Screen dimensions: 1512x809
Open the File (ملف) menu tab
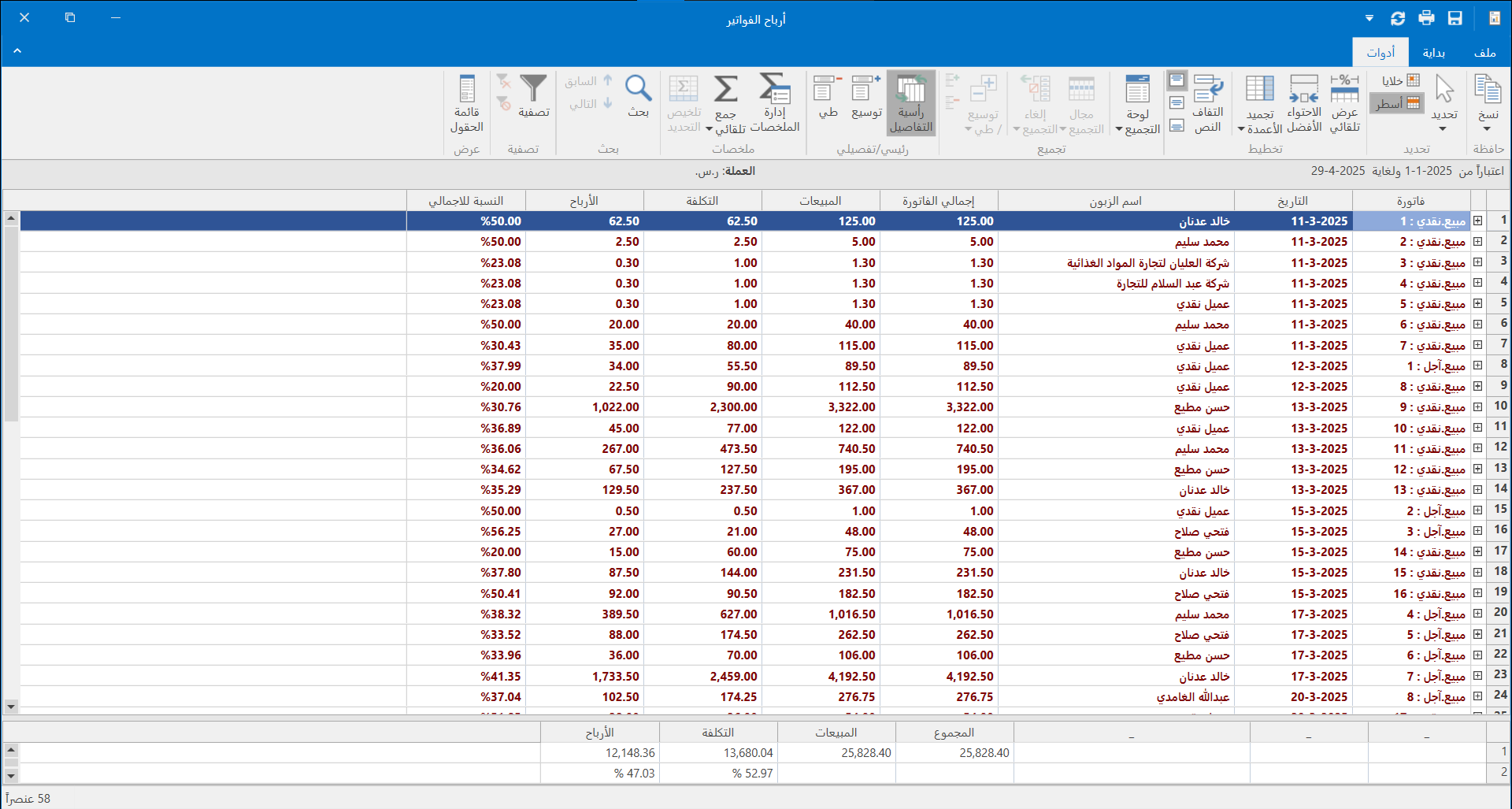1484,53
